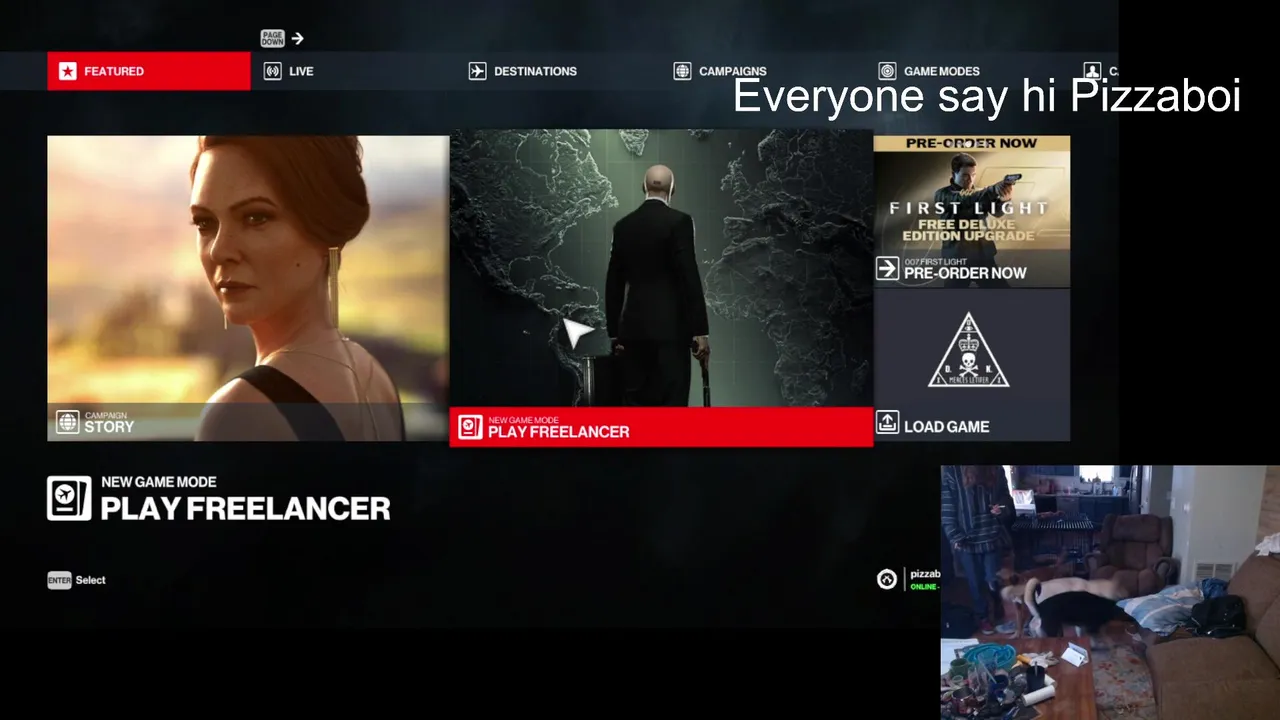Screen dimensions: 1280x720
Task: Click the pizzab player name text
Action: 925,574
